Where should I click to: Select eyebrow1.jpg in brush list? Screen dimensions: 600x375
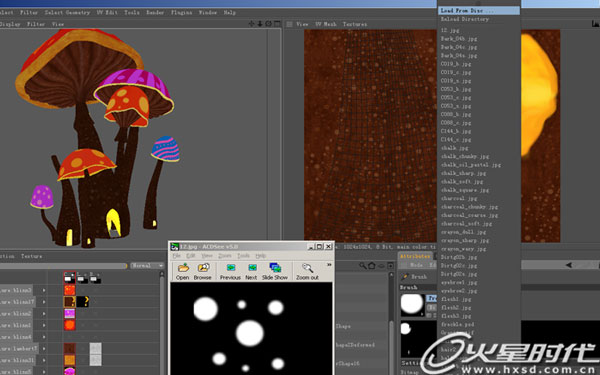pos(458,283)
